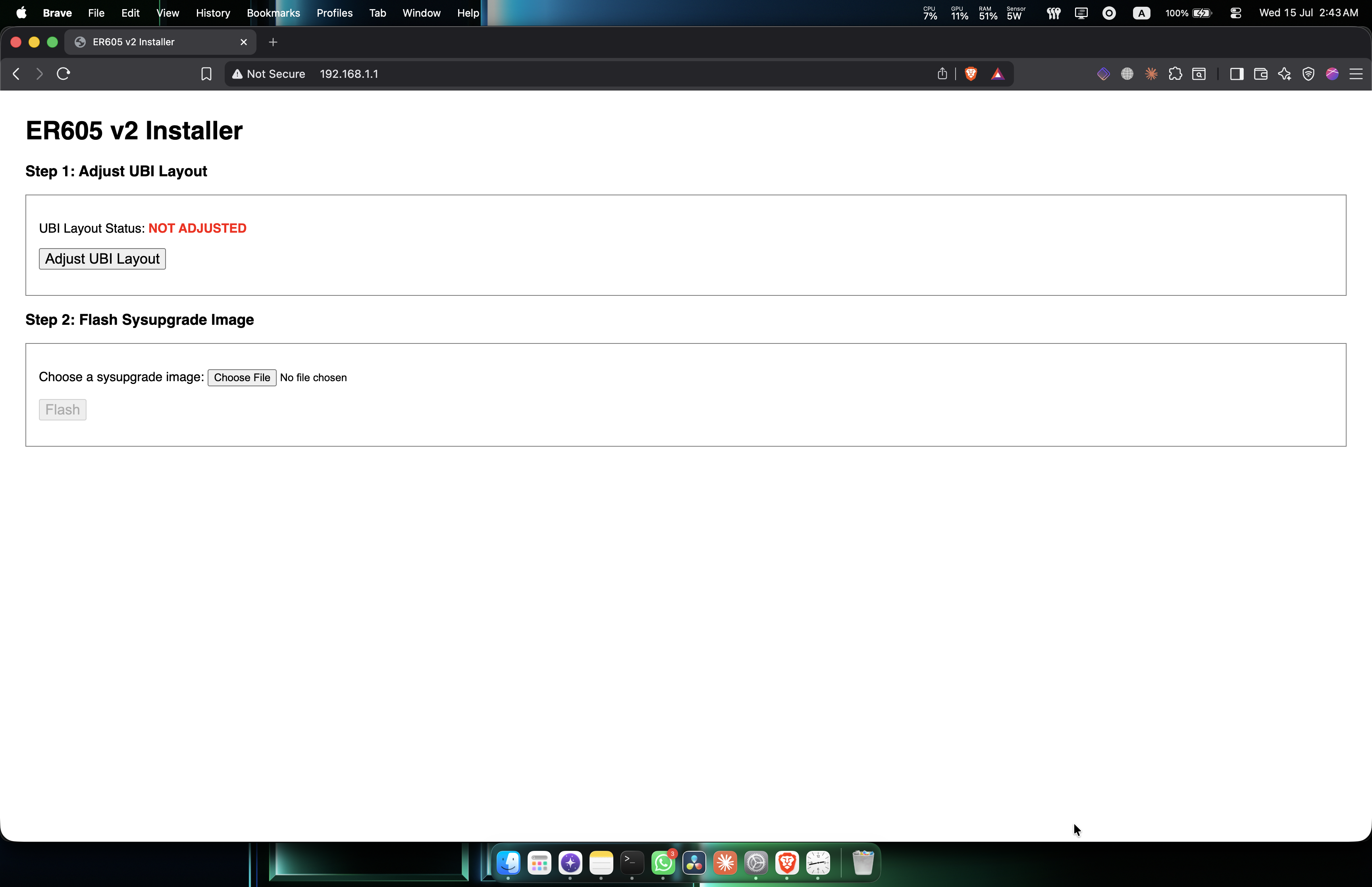Open Terminal from the Dock
This screenshot has height=887, width=1372.
click(x=632, y=863)
